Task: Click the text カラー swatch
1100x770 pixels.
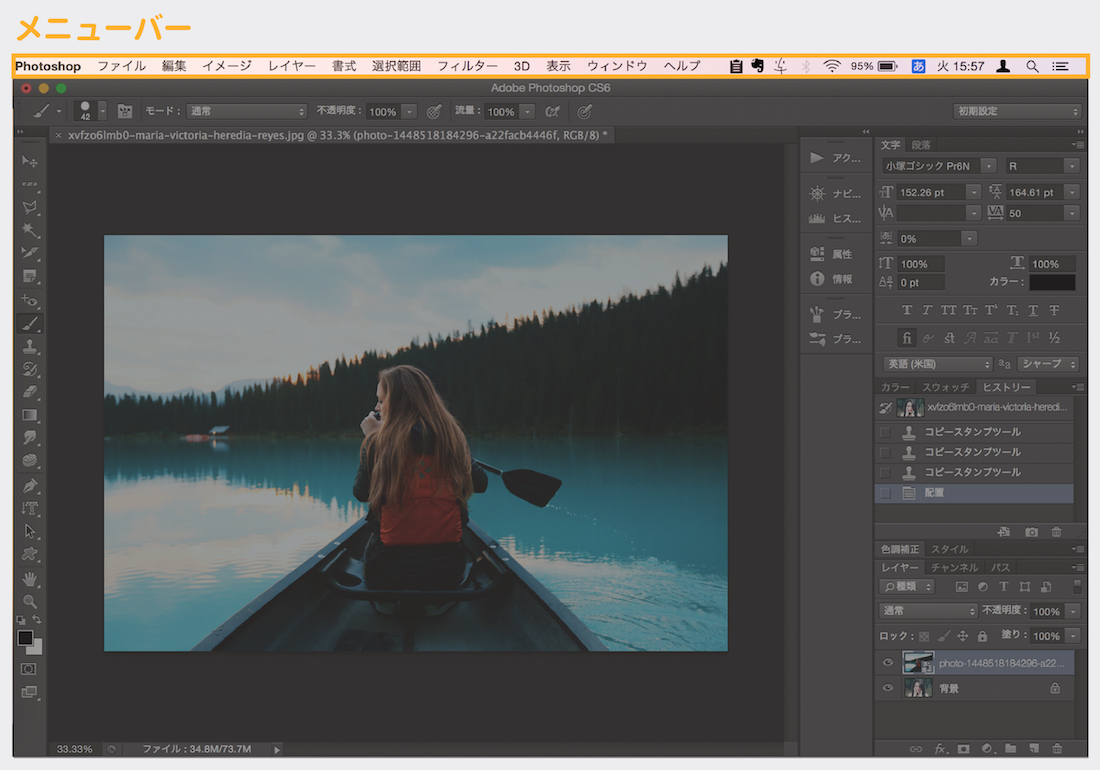Action: point(1052,283)
